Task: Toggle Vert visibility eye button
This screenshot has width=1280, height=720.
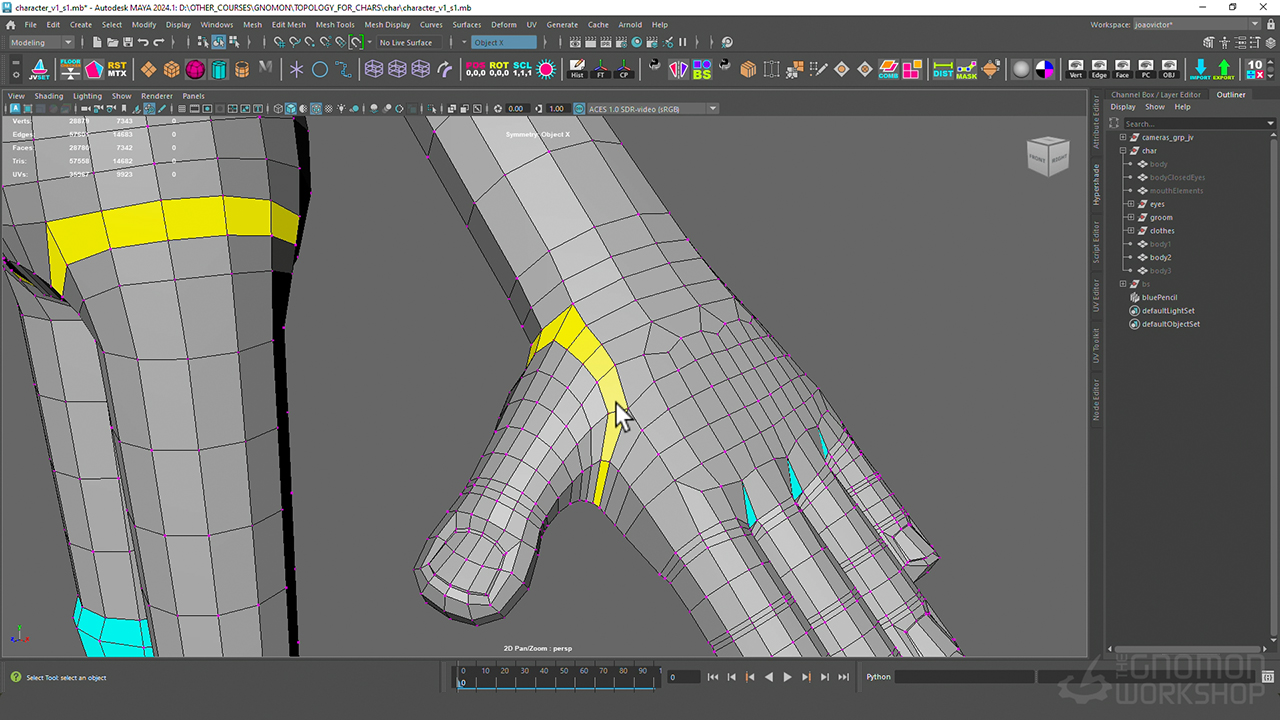Action: point(1076,69)
